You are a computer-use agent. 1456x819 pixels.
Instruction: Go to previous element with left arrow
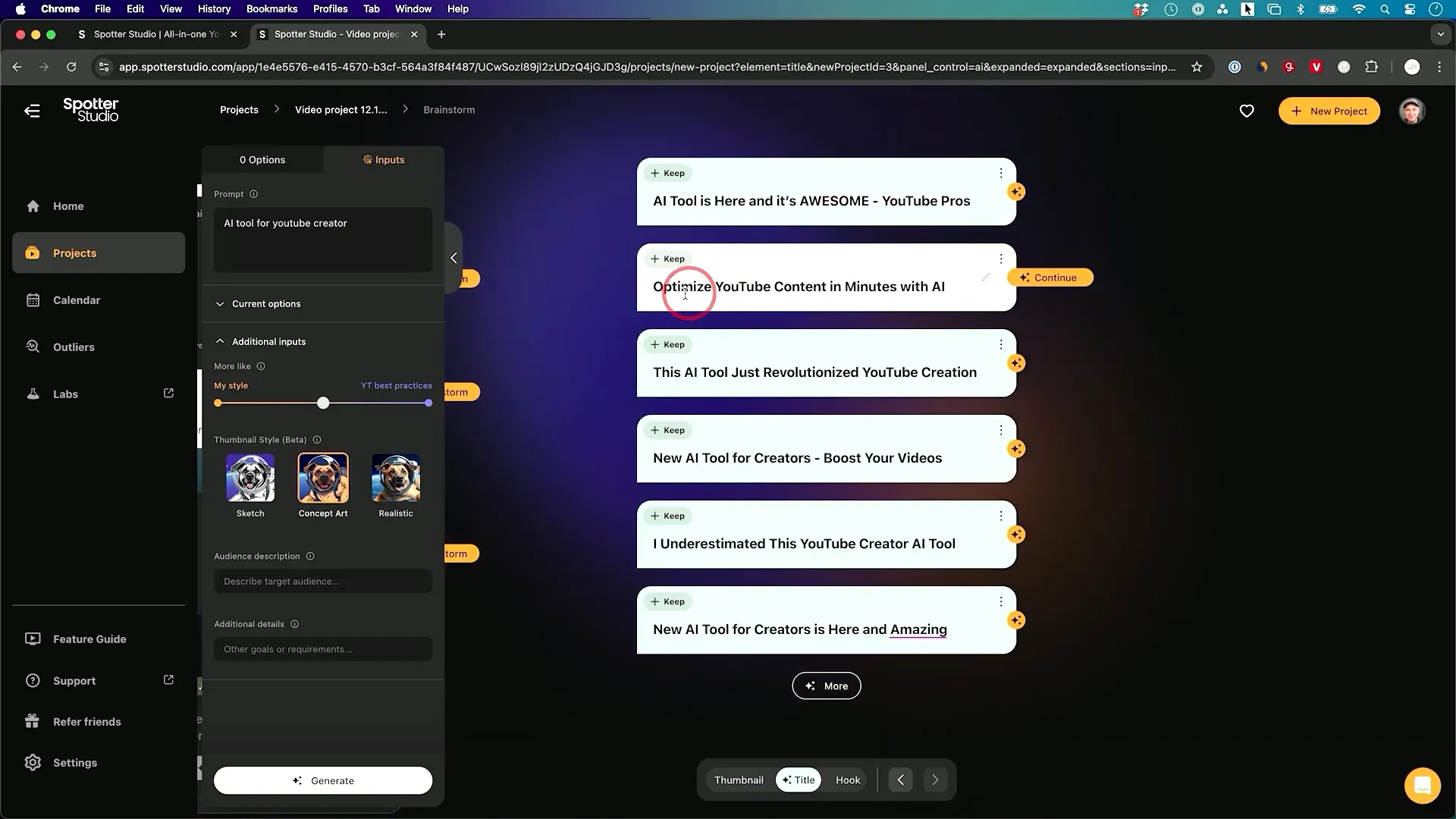900,780
